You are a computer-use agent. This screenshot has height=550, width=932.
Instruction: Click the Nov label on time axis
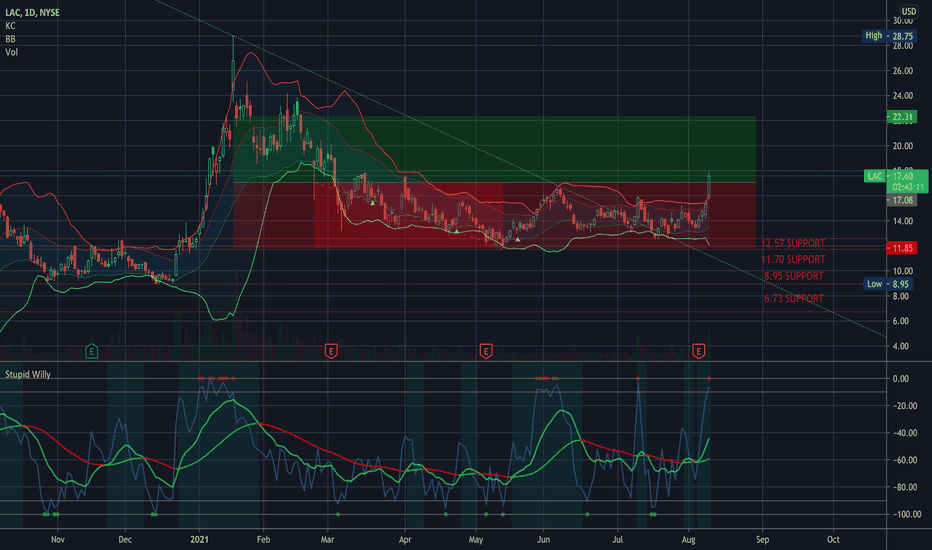58,539
